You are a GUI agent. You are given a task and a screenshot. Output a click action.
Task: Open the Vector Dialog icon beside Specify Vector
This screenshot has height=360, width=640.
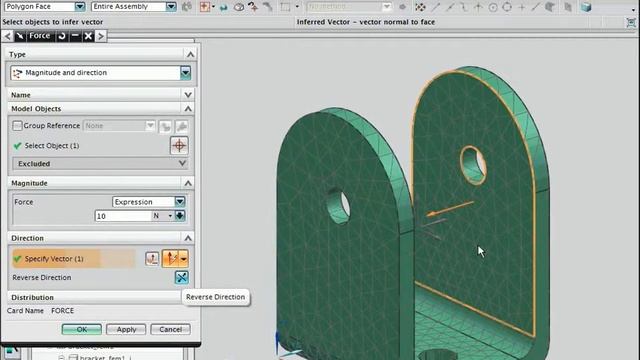152,259
